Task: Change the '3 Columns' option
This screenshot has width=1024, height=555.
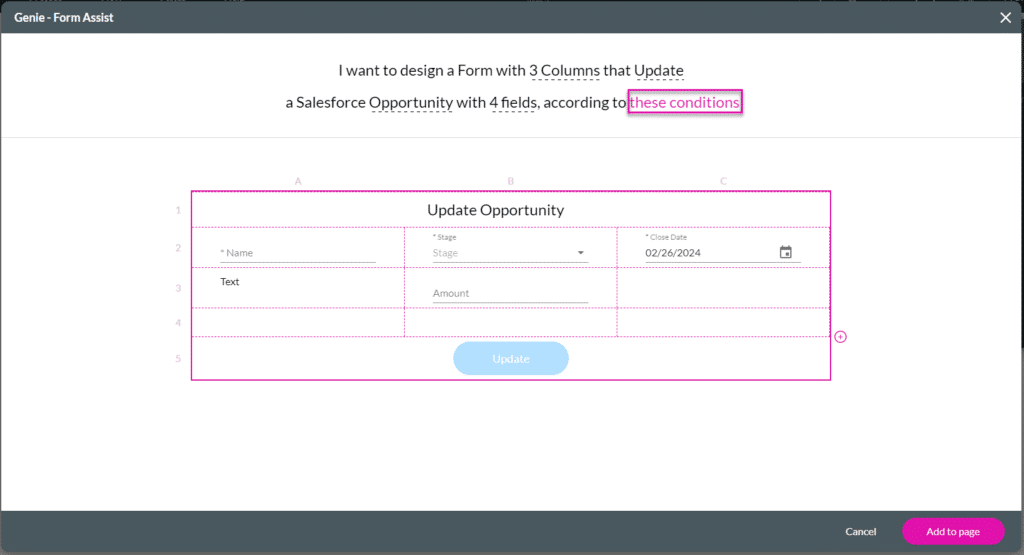Action: coord(564,71)
